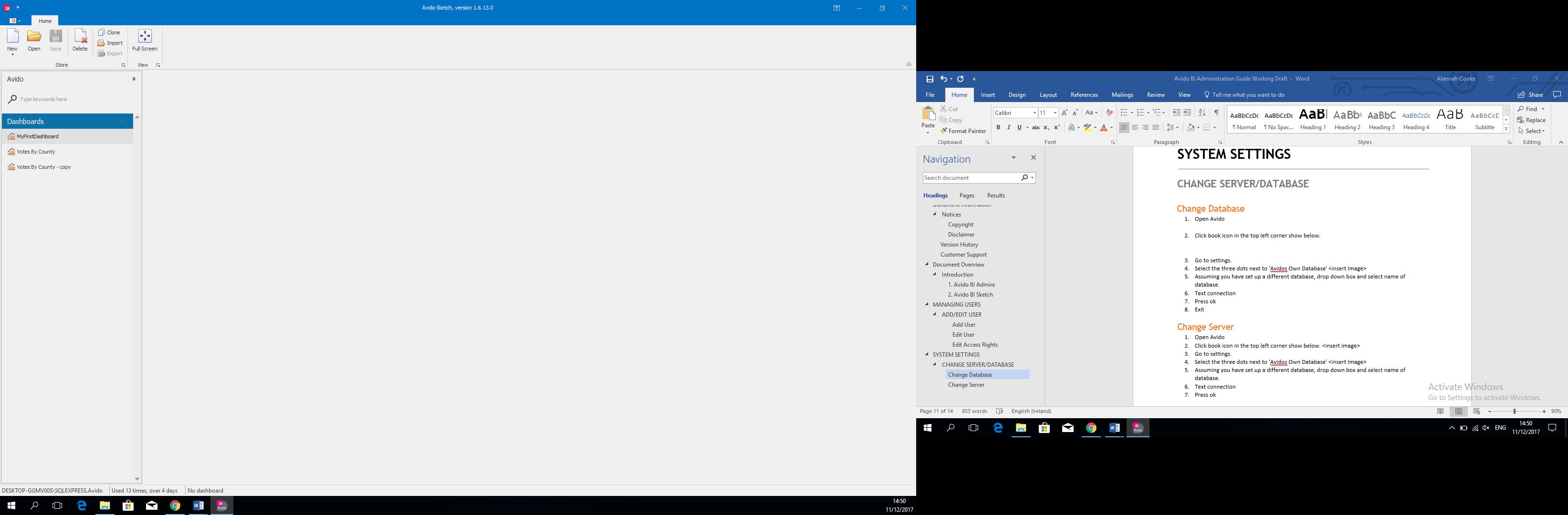This screenshot has height=515, width=1568.
Task: Toggle Underline formatting in Word
Action: (1019, 128)
